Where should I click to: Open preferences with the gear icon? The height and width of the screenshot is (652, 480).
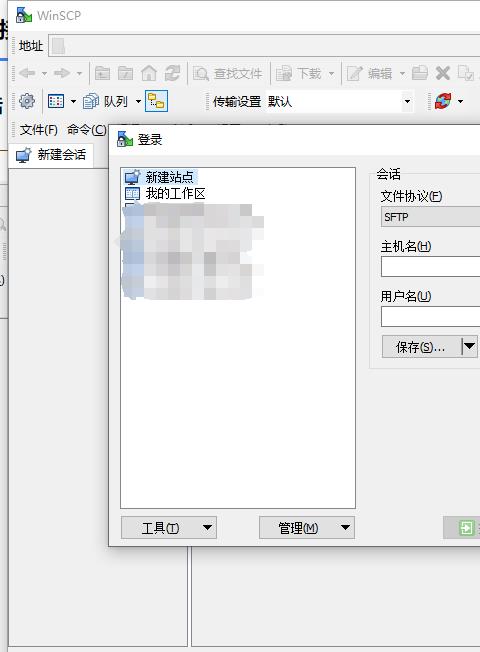pyautogui.click(x=27, y=101)
